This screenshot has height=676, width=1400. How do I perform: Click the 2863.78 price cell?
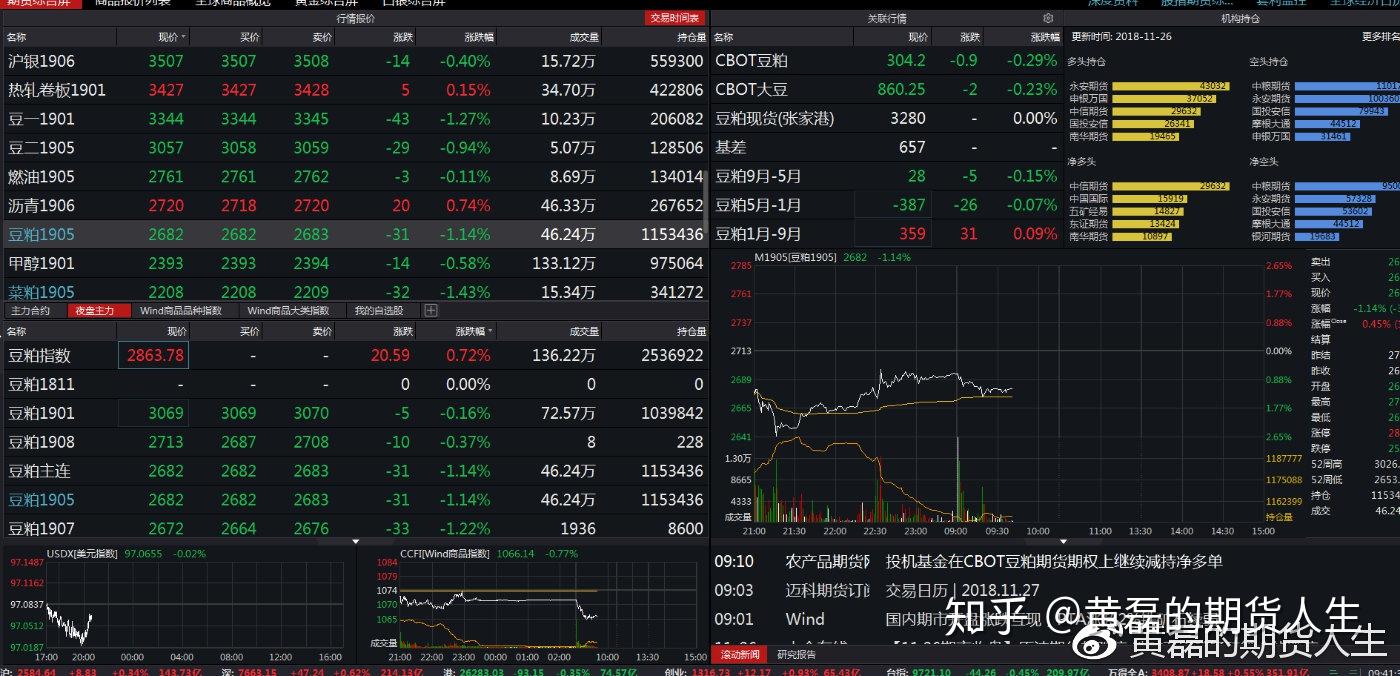click(x=153, y=355)
